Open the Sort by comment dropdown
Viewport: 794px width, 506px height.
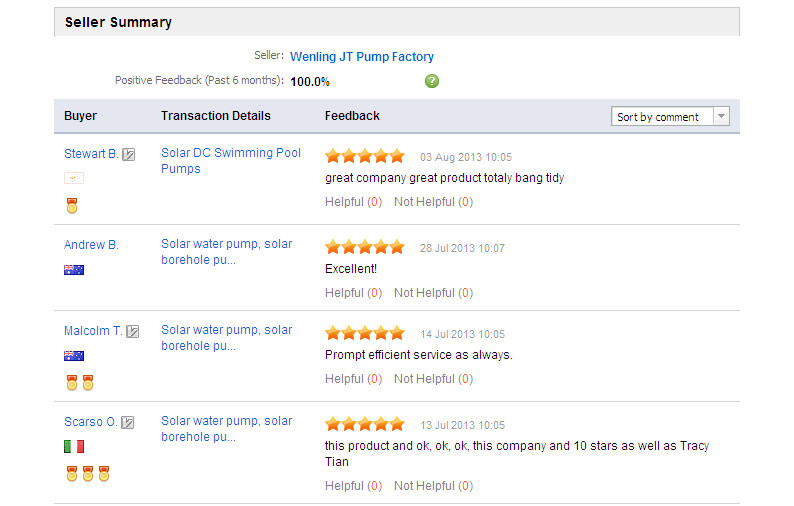tap(670, 116)
